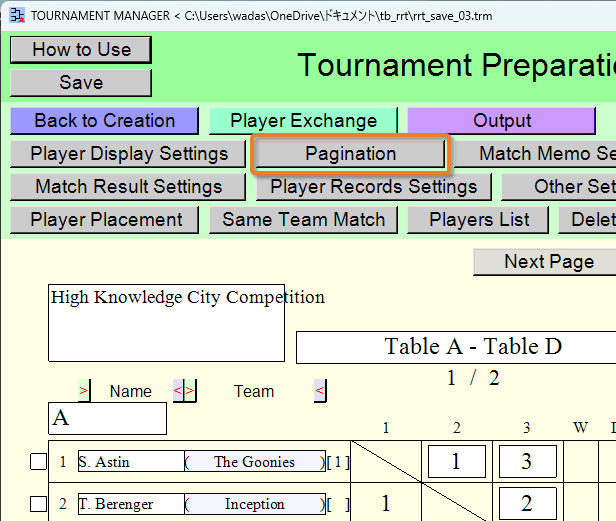The height and width of the screenshot is (521, 616).
Task: Check the box for player 2 T. Berenger
Action: [38, 504]
